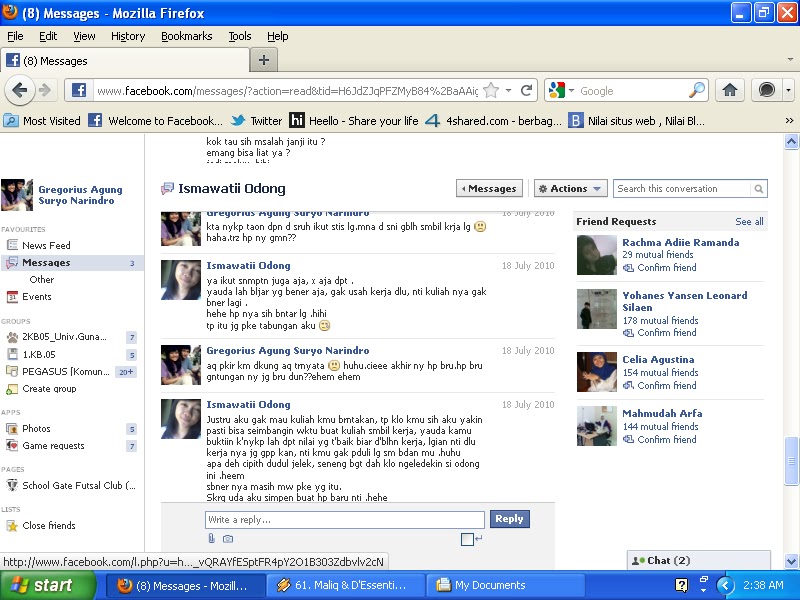Open PEGASUS group in sidebar
The height and width of the screenshot is (600, 800).
click(x=65, y=371)
